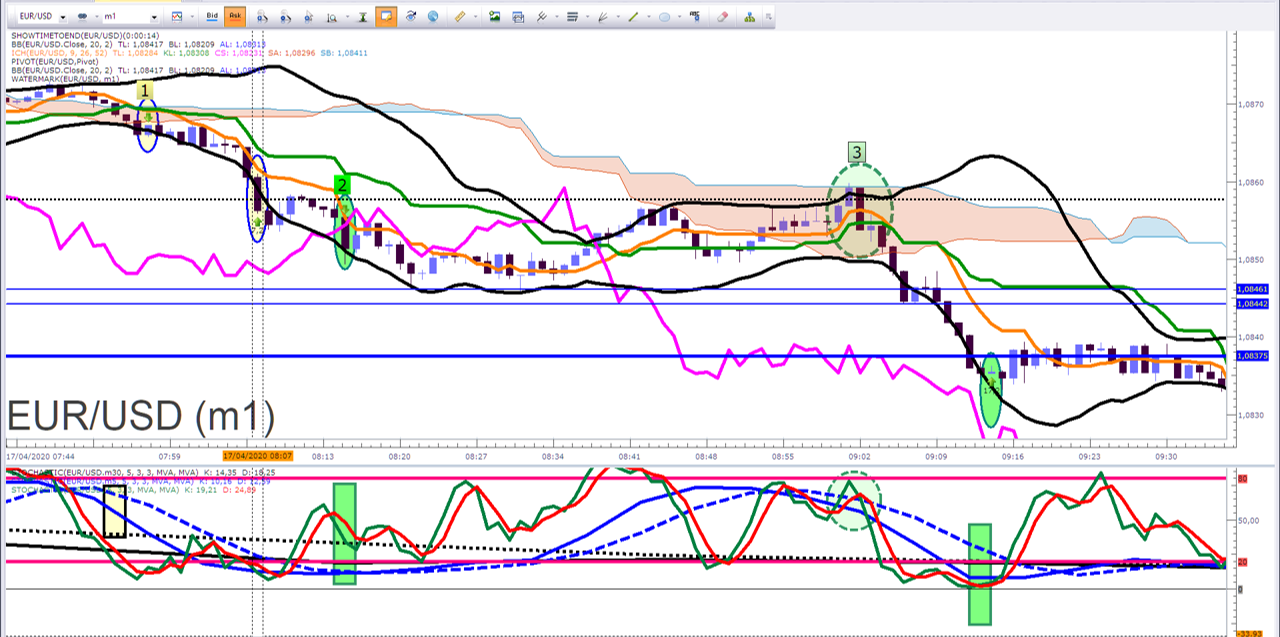
Task: Click the 08:34 label on time axis
Action: (x=553, y=456)
